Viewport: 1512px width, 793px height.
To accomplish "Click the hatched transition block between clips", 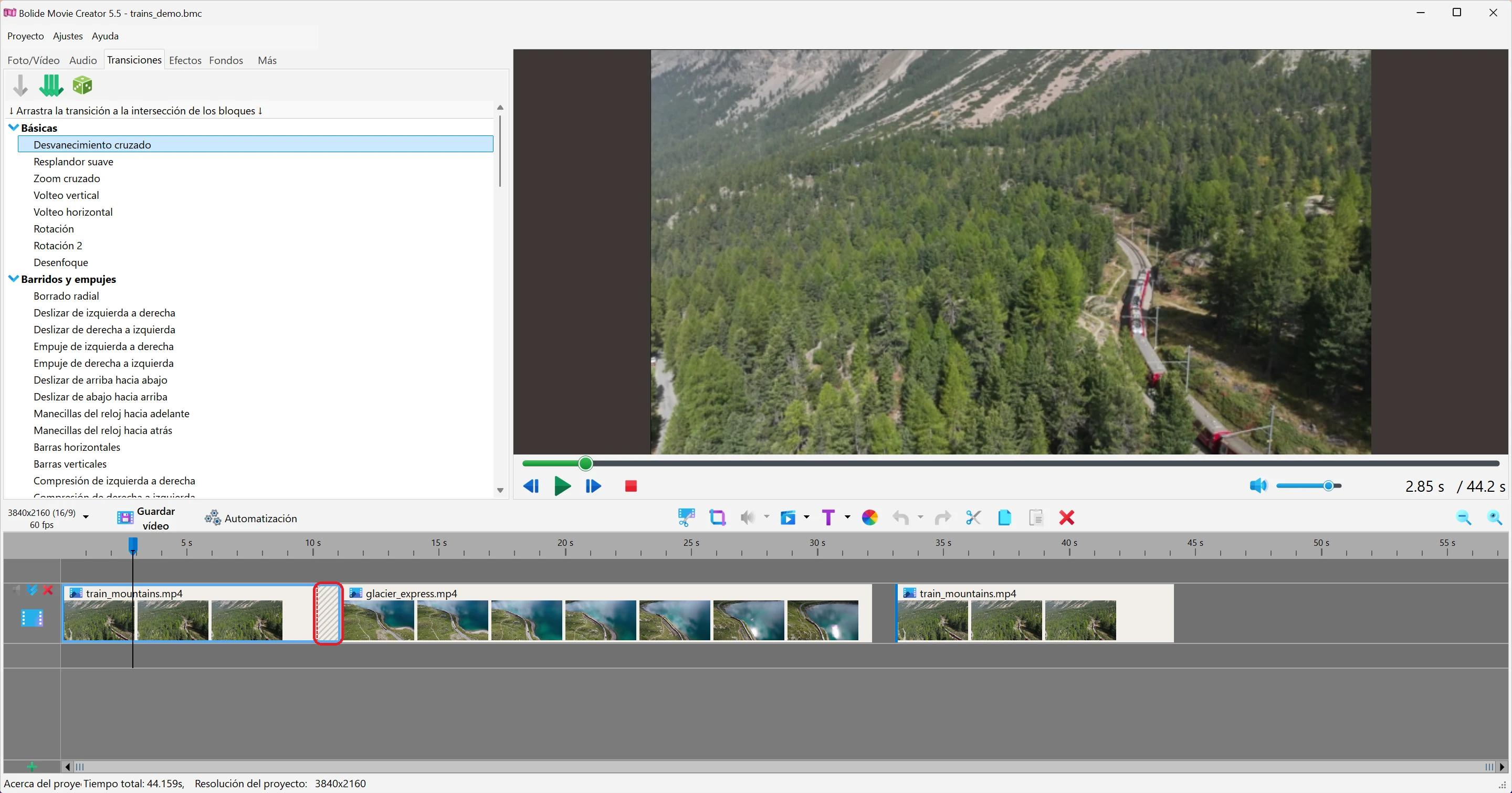I will click(328, 614).
